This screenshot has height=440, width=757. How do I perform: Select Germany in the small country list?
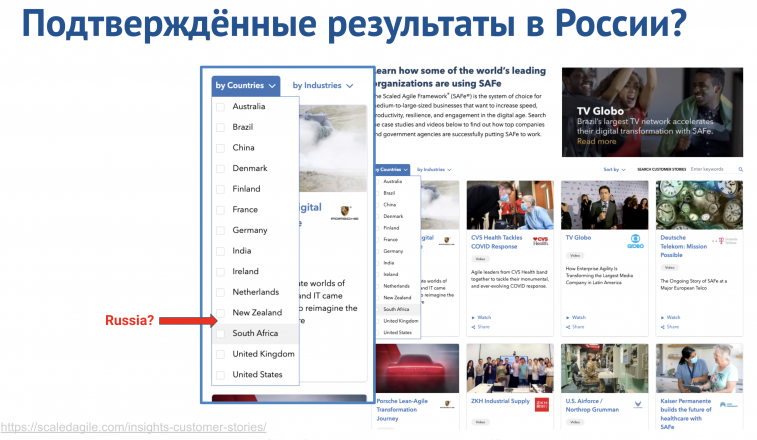pos(393,251)
